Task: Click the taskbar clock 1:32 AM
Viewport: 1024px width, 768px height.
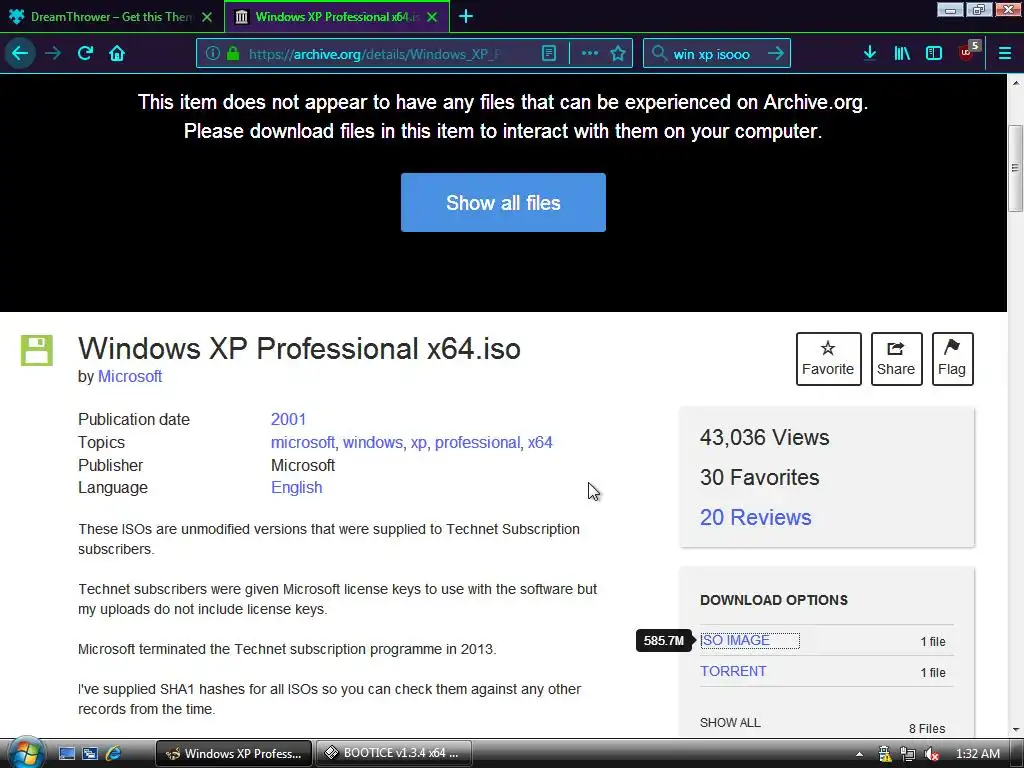Action: click(978, 754)
